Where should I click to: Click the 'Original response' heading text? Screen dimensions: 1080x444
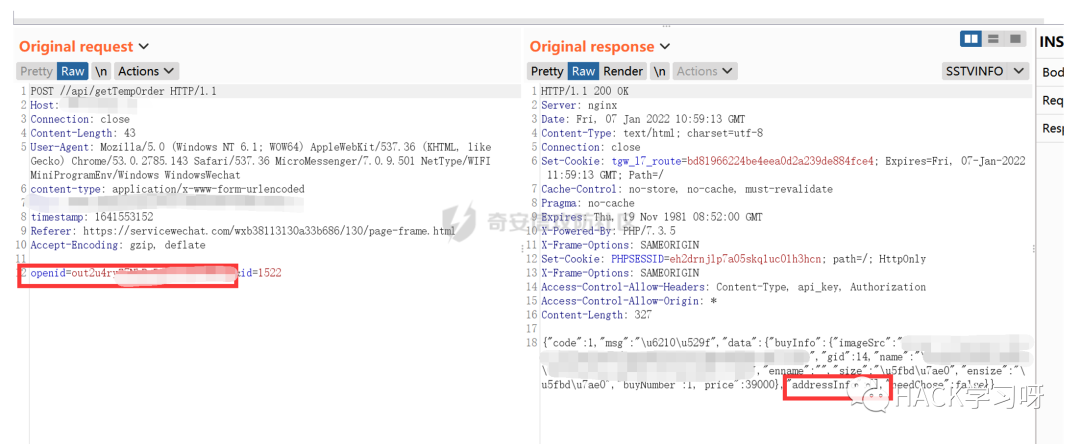pyautogui.click(x=592, y=47)
